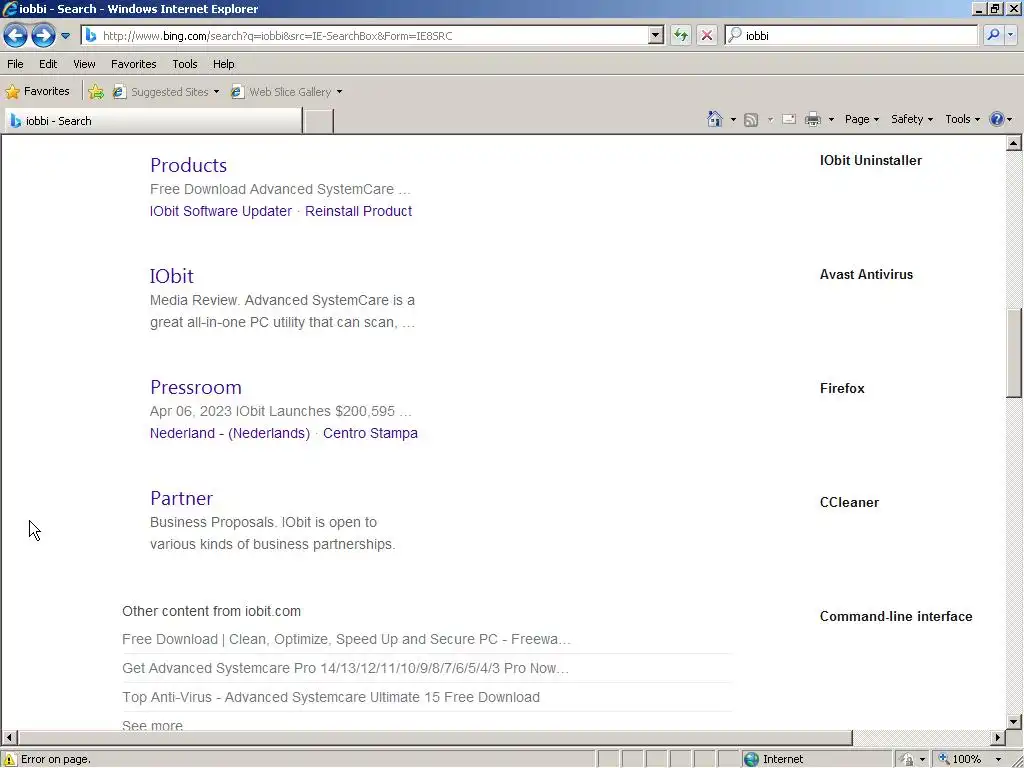Click the Internet security zone indicator

click(x=774, y=759)
